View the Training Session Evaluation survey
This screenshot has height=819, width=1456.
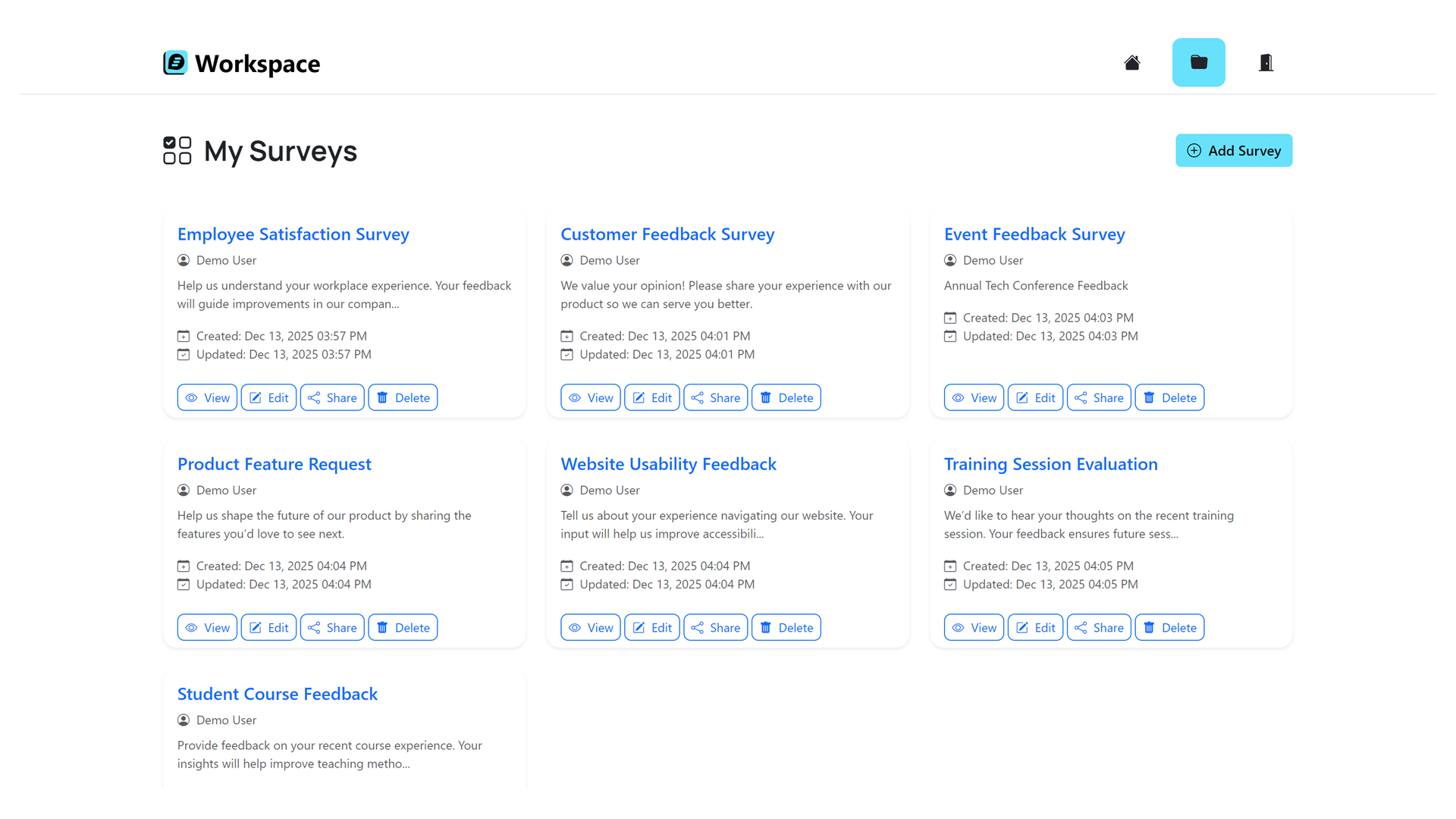coord(974,627)
